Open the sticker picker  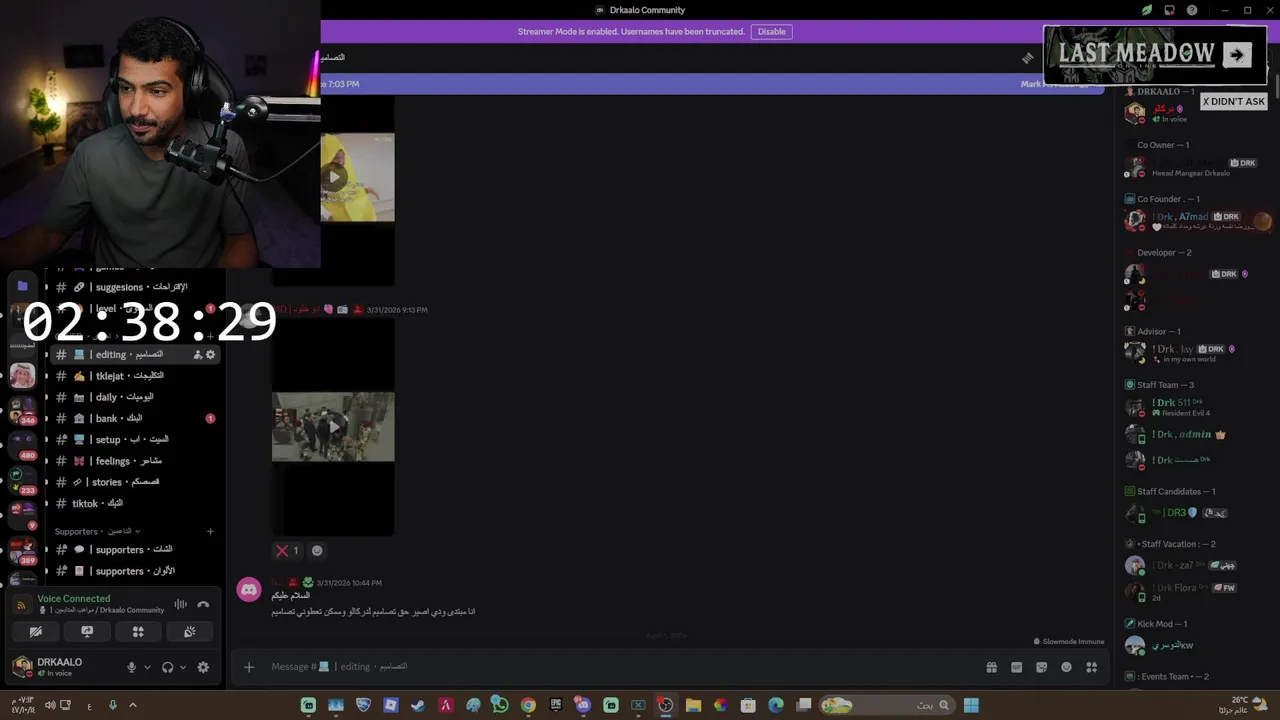tap(1041, 667)
